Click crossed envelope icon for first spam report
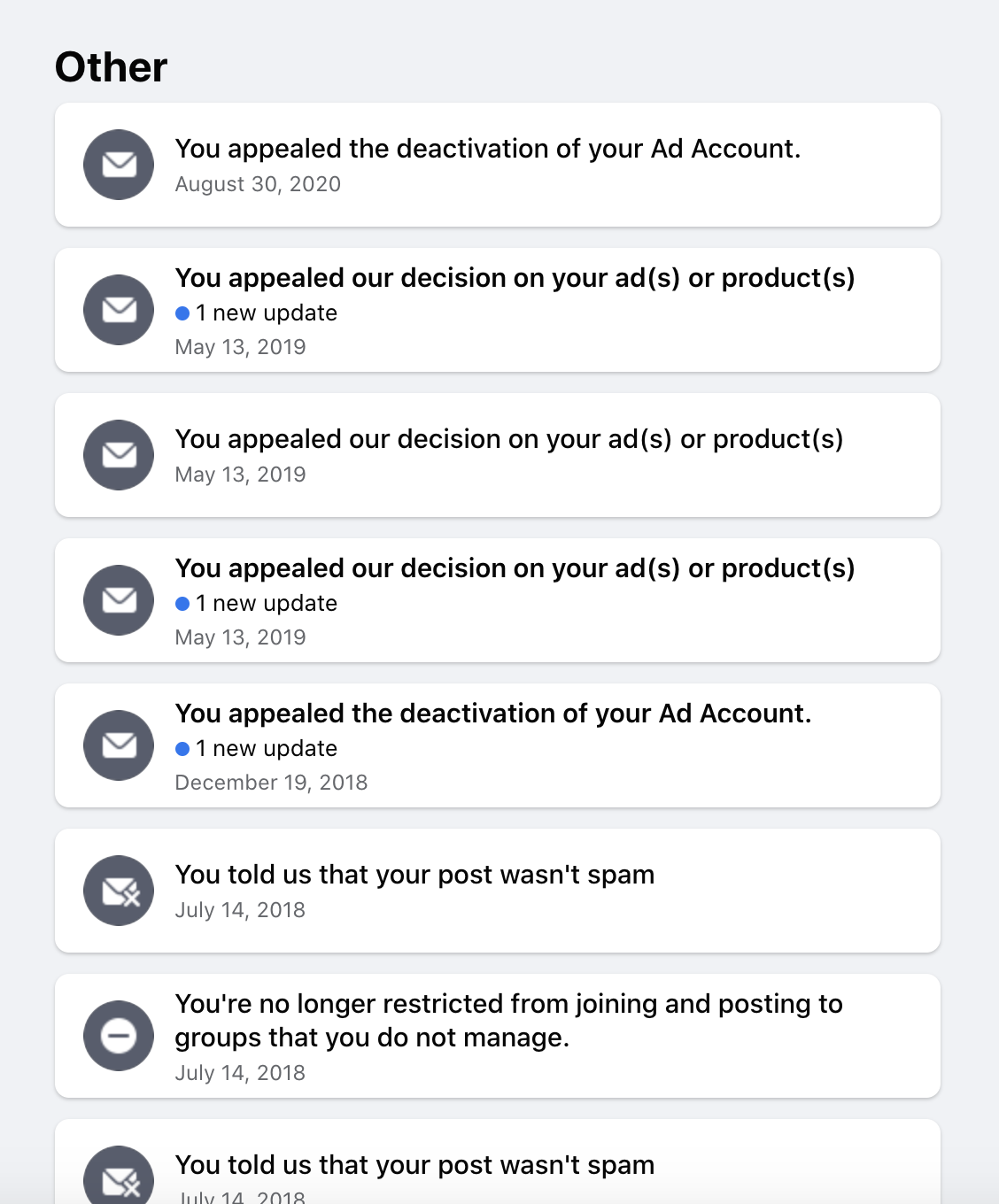 pos(119,891)
